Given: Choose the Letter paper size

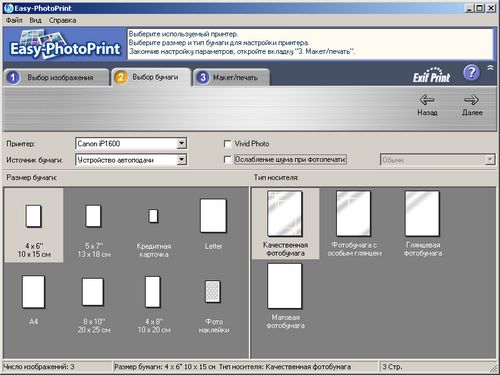Looking at the screenshot, I should pos(213,225).
